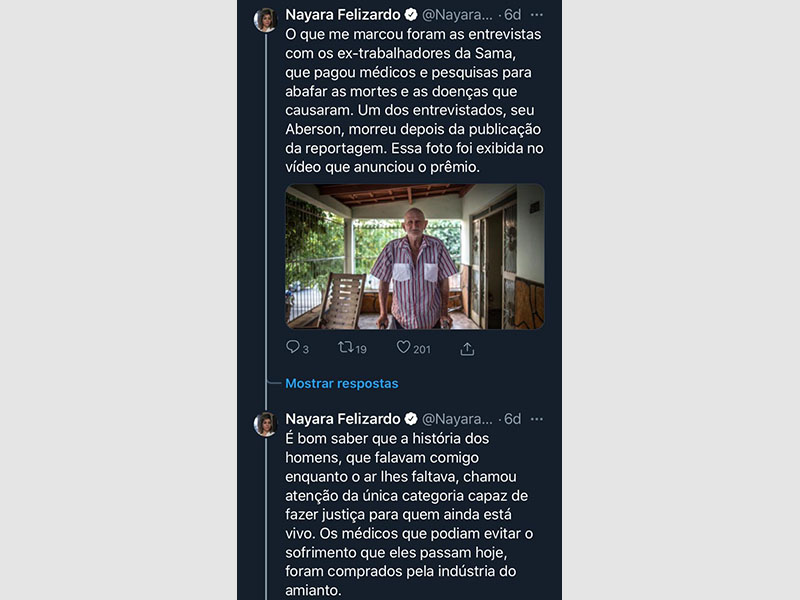
Task: Open the more options menu on the second tweet
Action: (537, 418)
